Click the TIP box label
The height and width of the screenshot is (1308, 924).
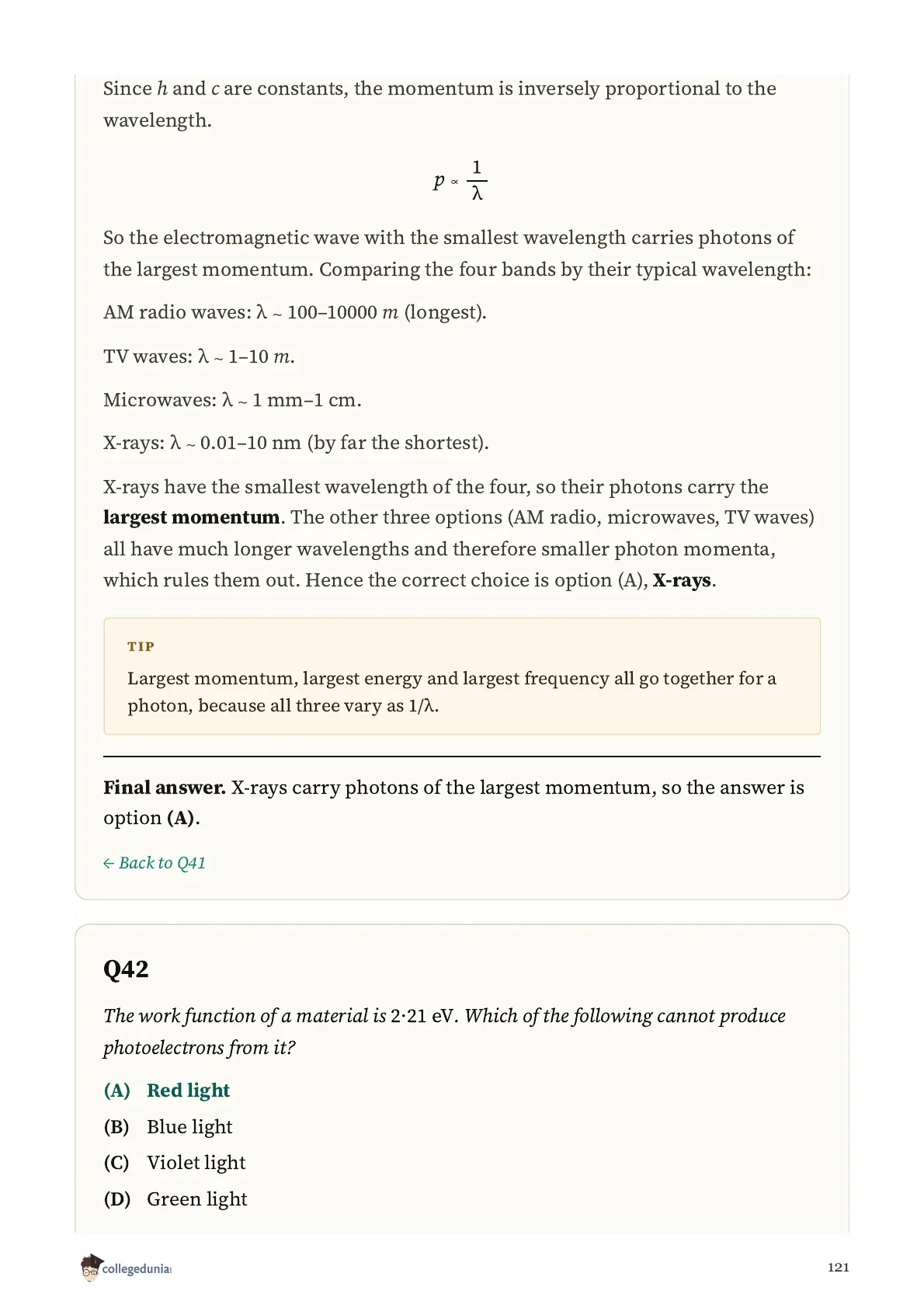tap(141, 646)
